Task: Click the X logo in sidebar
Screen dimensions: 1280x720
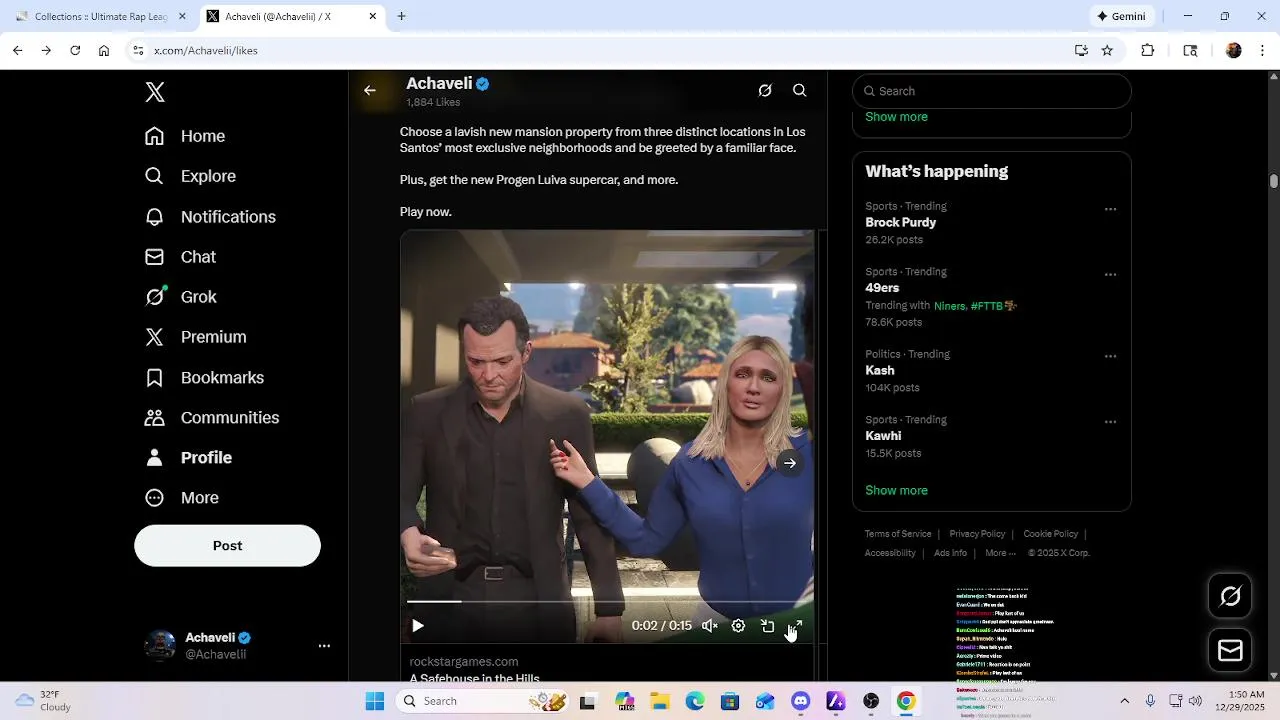Action: pos(155,92)
